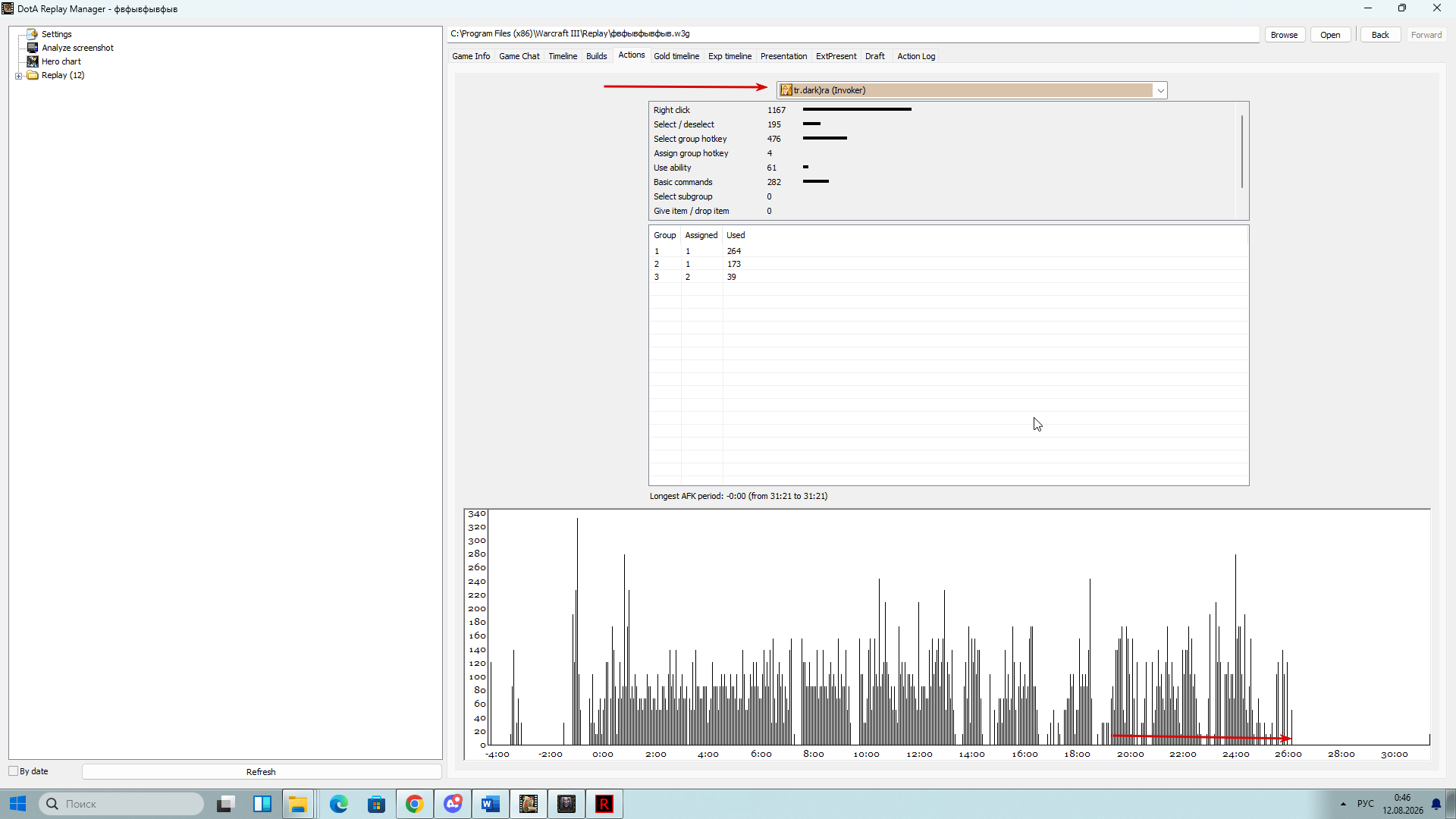Click the Group column header
1456x819 pixels.
tap(665, 235)
